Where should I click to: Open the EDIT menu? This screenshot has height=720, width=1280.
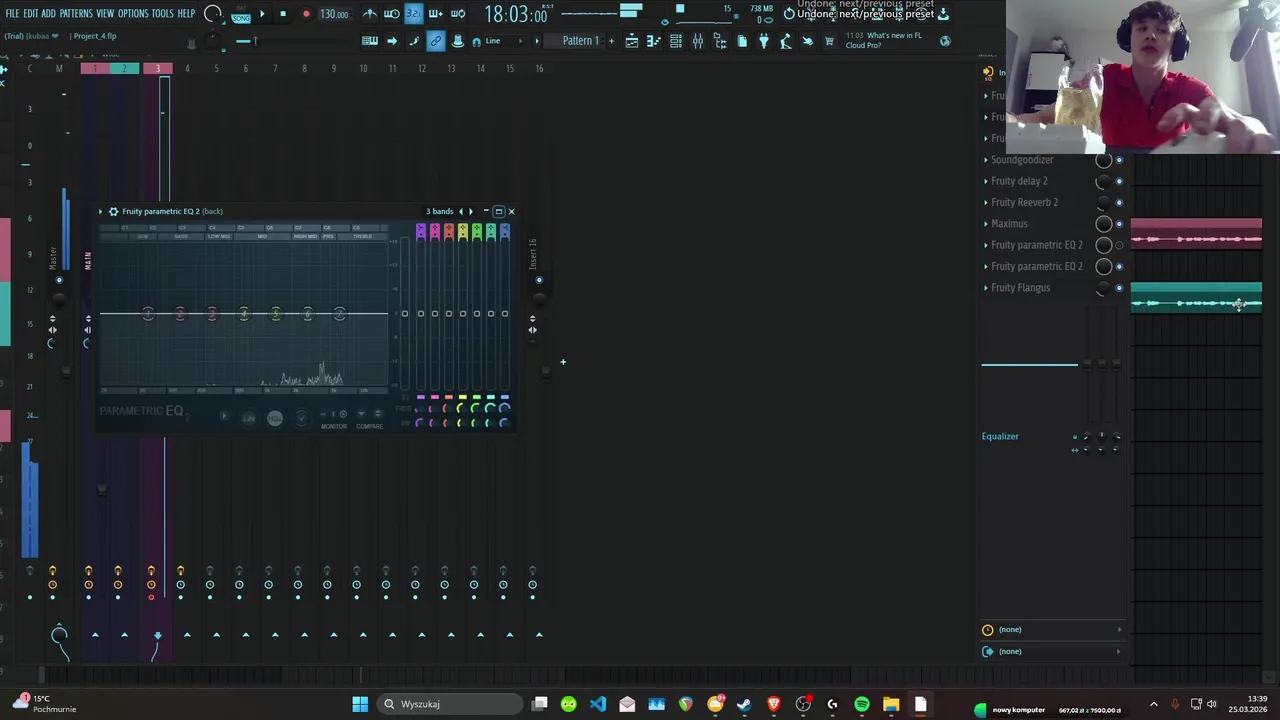click(31, 14)
